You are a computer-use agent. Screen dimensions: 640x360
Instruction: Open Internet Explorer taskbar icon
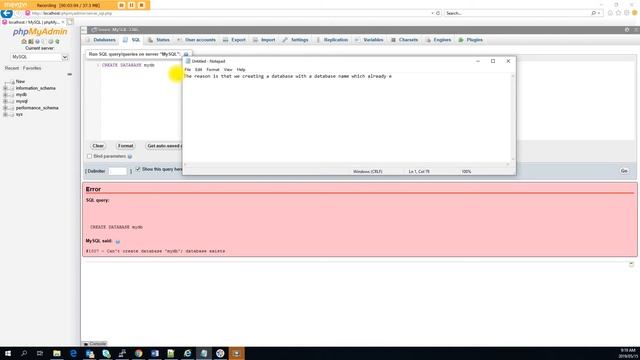coord(187,353)
